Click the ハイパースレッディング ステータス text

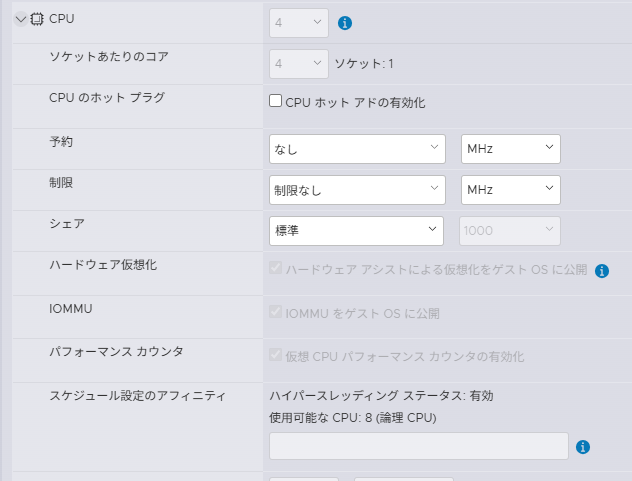click(x=381, y=396)
